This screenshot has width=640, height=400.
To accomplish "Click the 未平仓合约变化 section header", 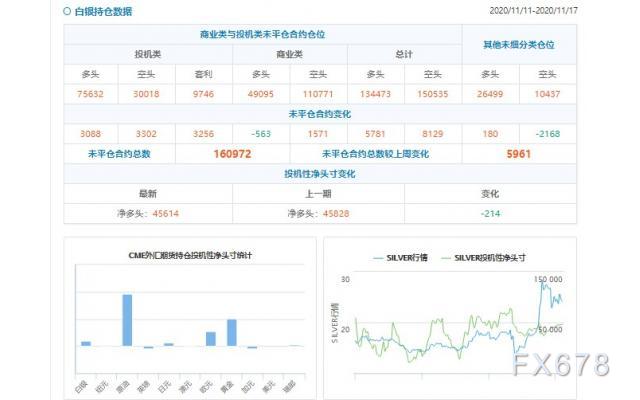I will click(x=320, y=114).
